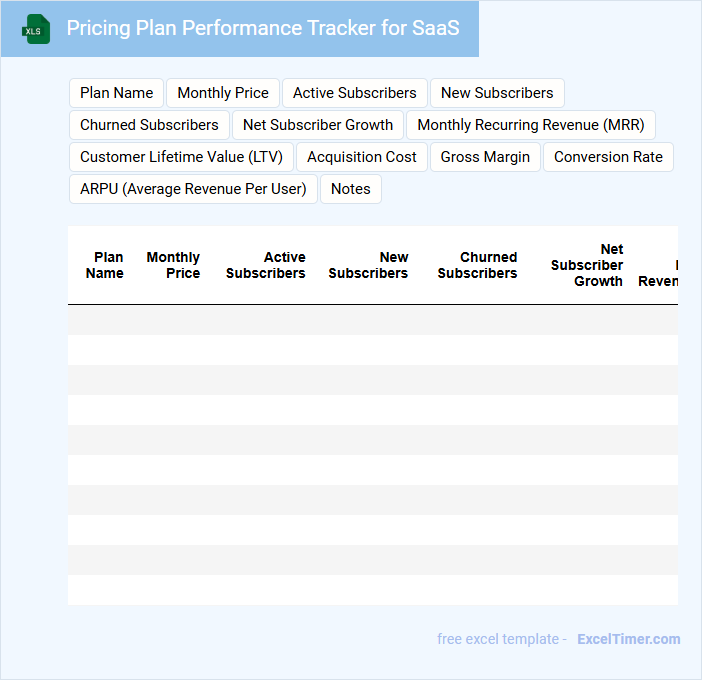Click the Acquisition Cost tag
Viewport: 702px width, 680px height.
coord(362,157)
